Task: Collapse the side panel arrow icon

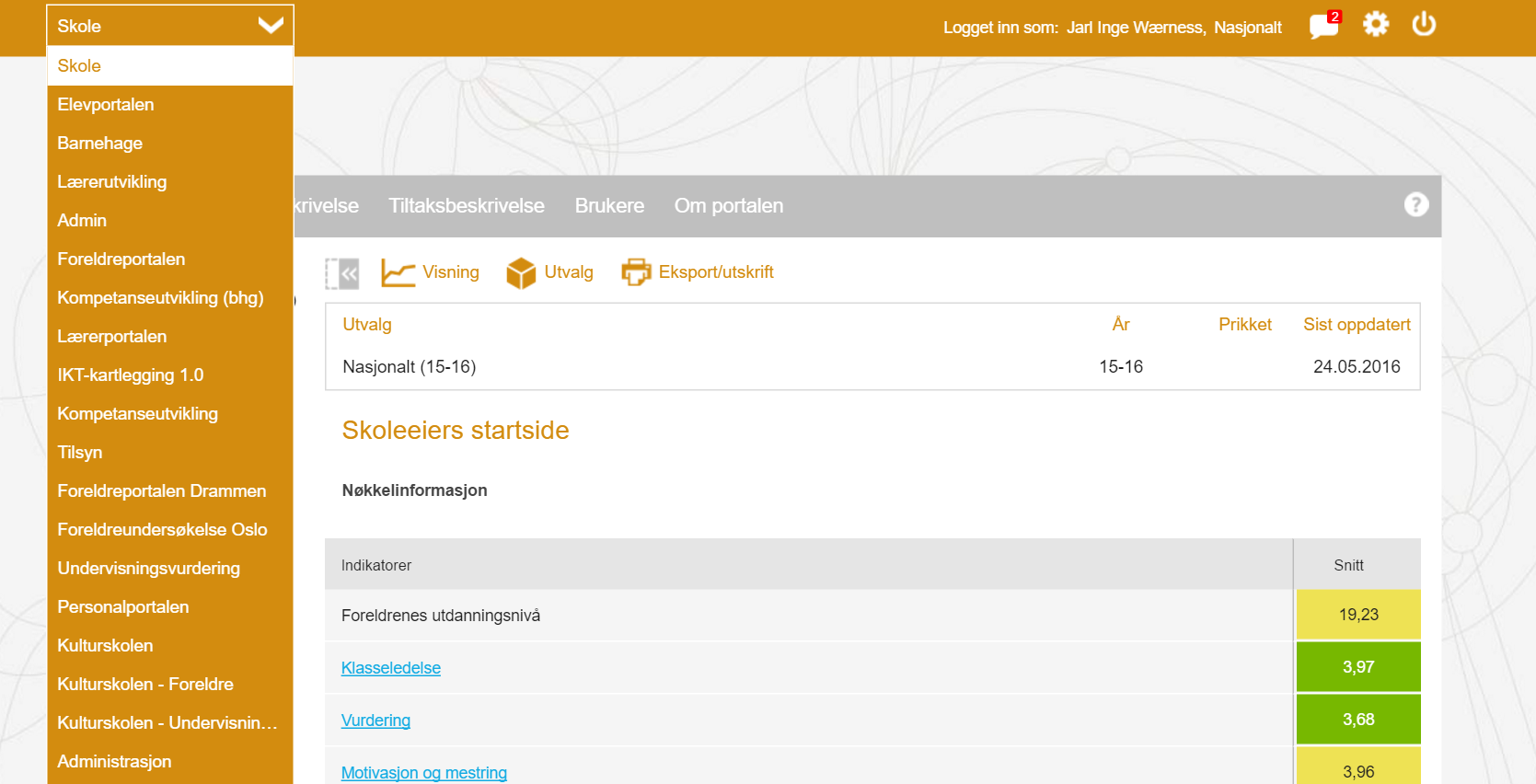Action: (342, 273)
